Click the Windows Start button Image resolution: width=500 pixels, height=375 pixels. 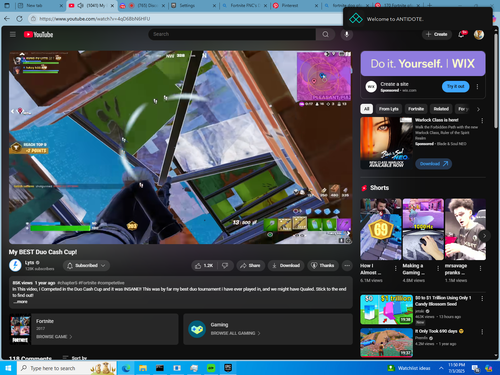[x=8, y=368]
